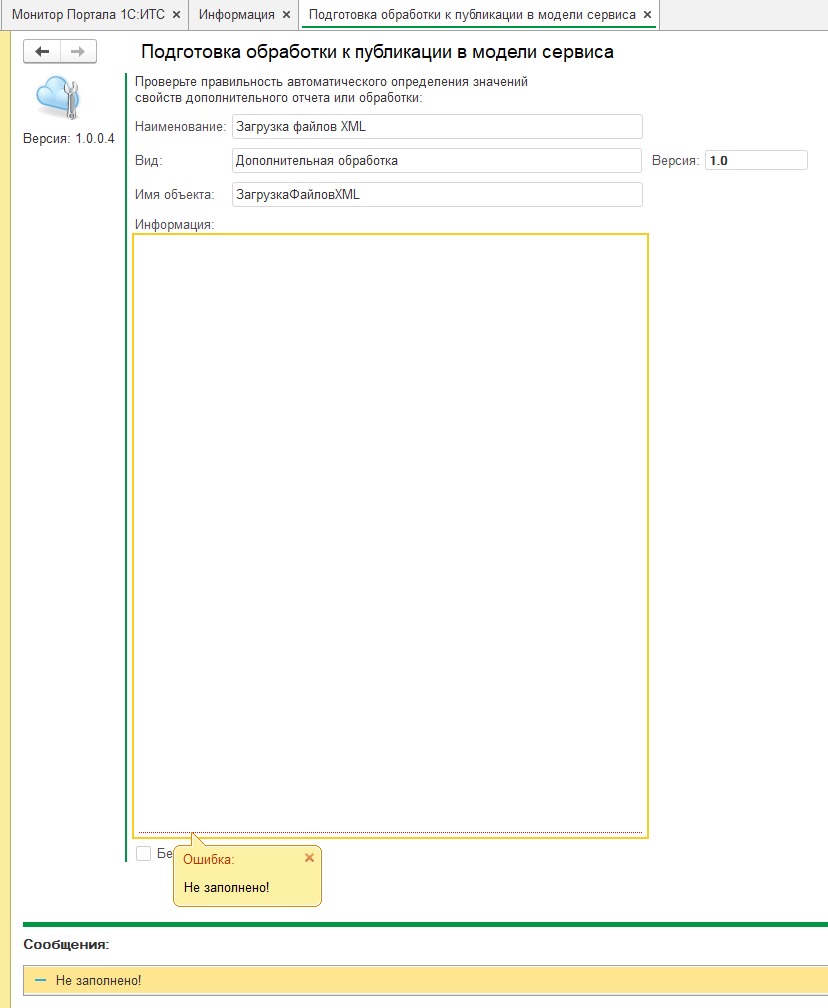Click the Не заполнено message in Сообщения list

pos(99,981)
